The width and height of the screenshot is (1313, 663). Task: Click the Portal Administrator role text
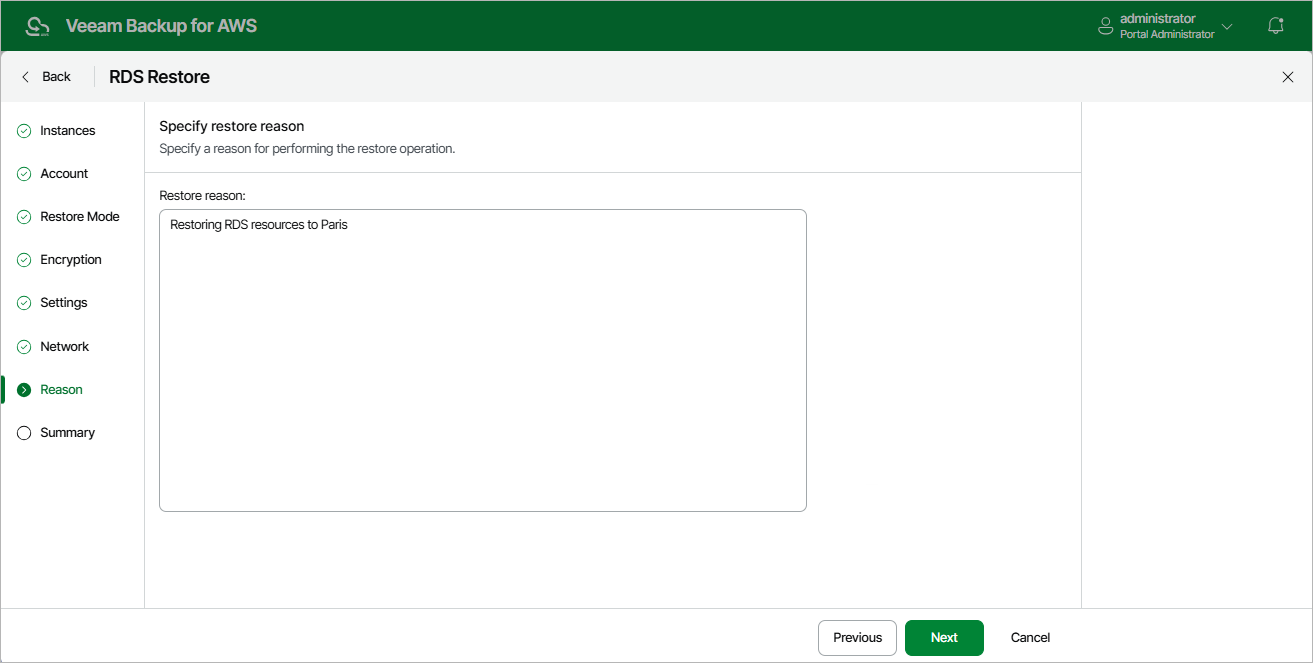[x=1167, y=34]
